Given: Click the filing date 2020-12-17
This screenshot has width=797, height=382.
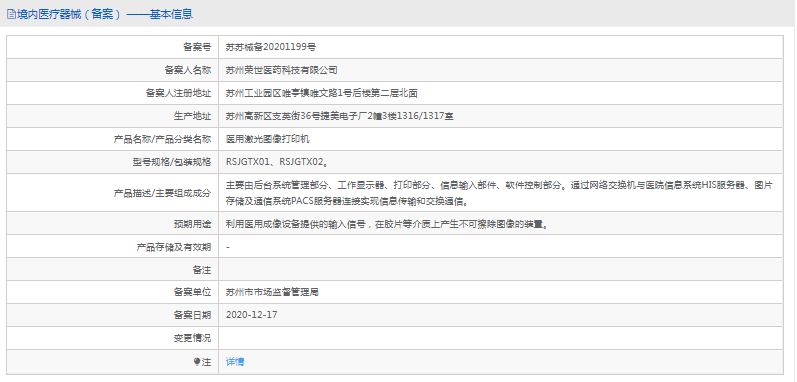Looking at the screenshot, I should [252, 315].
